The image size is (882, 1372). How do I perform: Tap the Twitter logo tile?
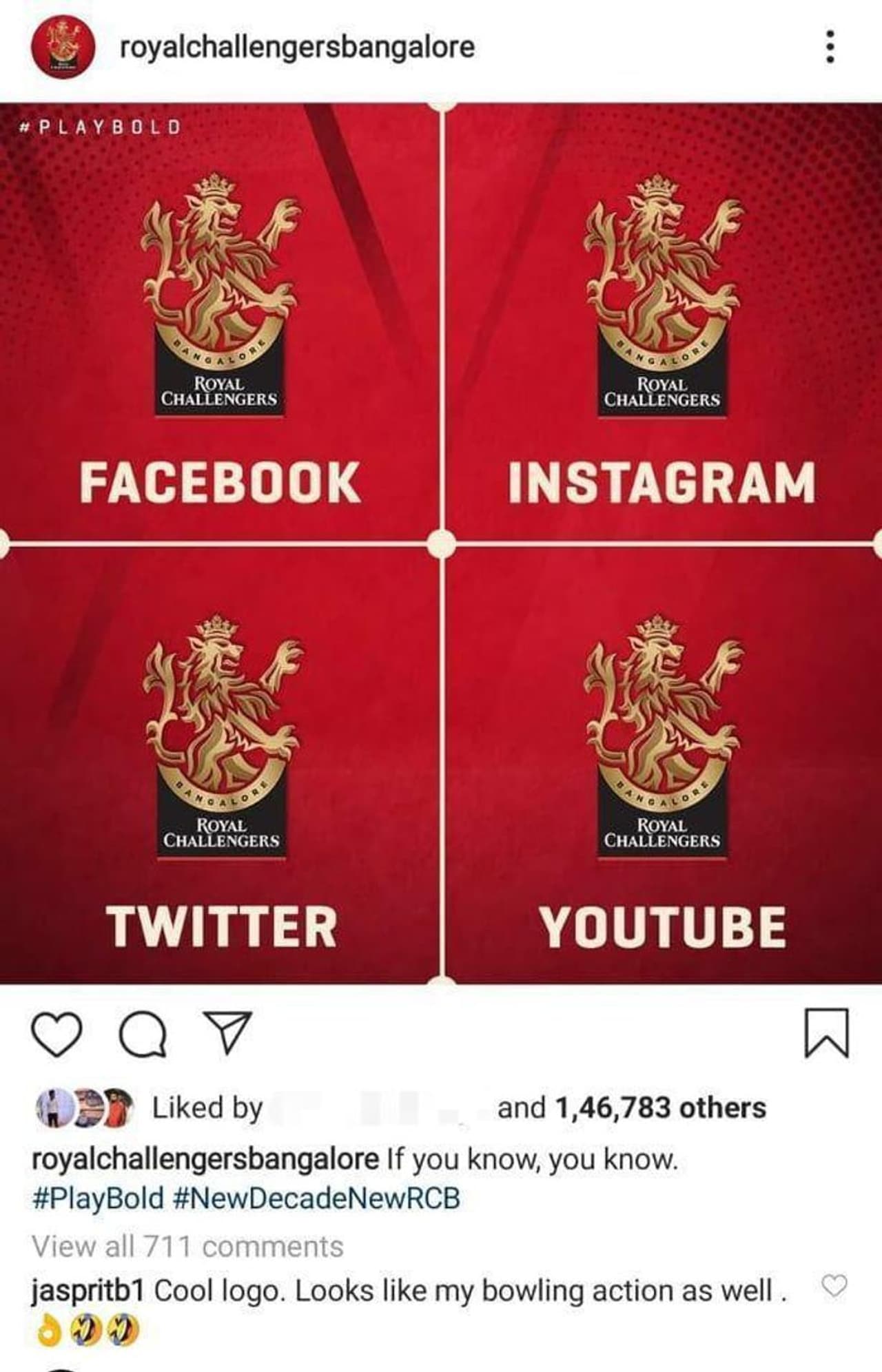click(219, 765)
